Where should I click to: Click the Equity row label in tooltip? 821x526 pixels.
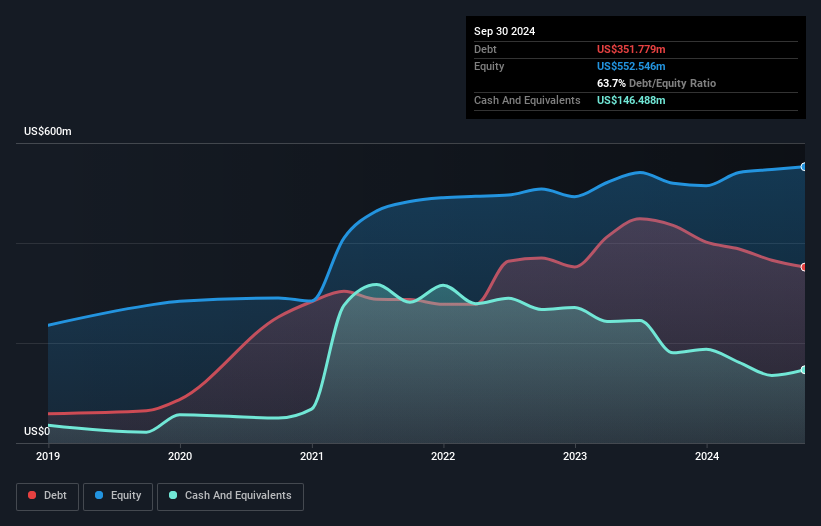pos(489,66)
